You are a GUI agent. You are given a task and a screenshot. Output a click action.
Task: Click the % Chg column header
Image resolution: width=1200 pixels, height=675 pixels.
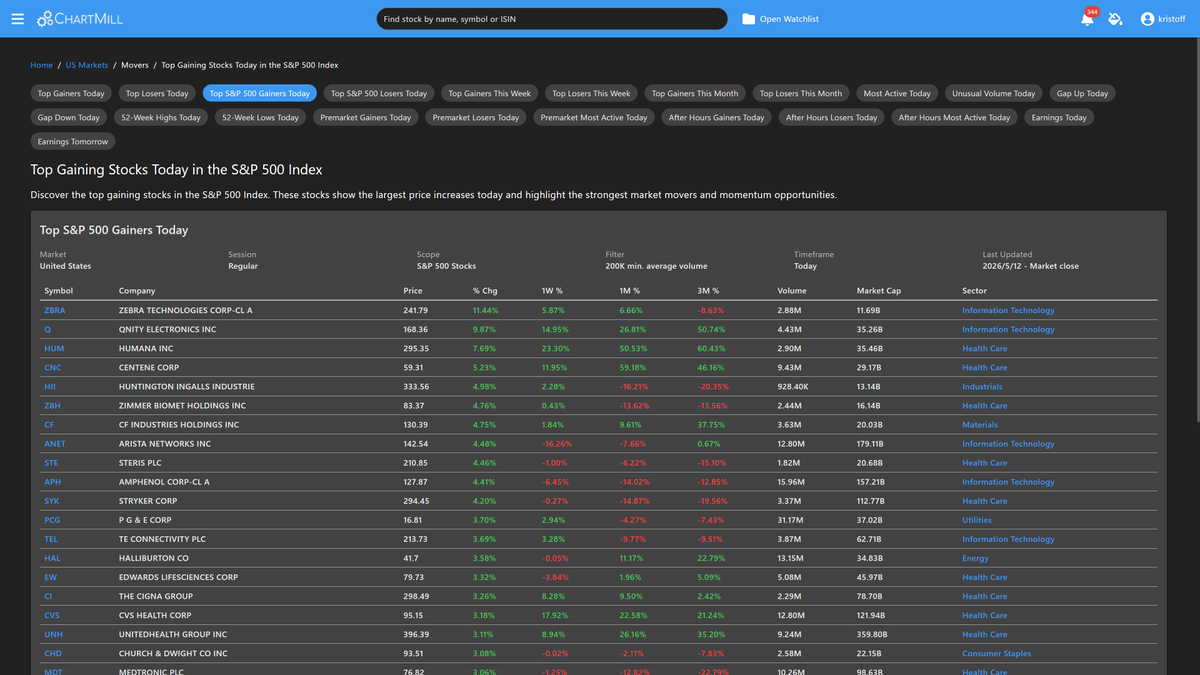pos(485,291)
